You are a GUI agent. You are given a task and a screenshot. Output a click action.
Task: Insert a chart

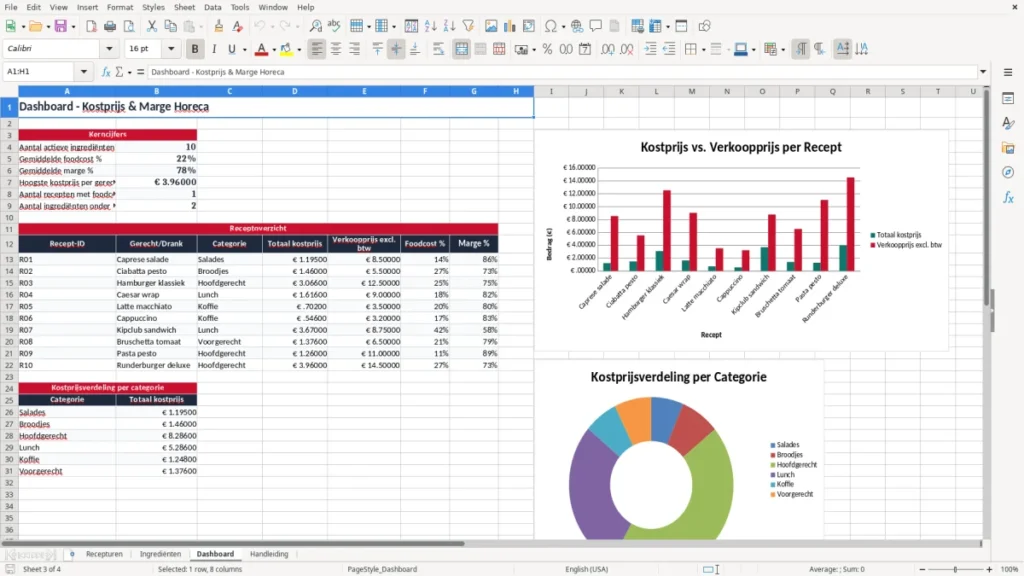(x=510, y=26)
